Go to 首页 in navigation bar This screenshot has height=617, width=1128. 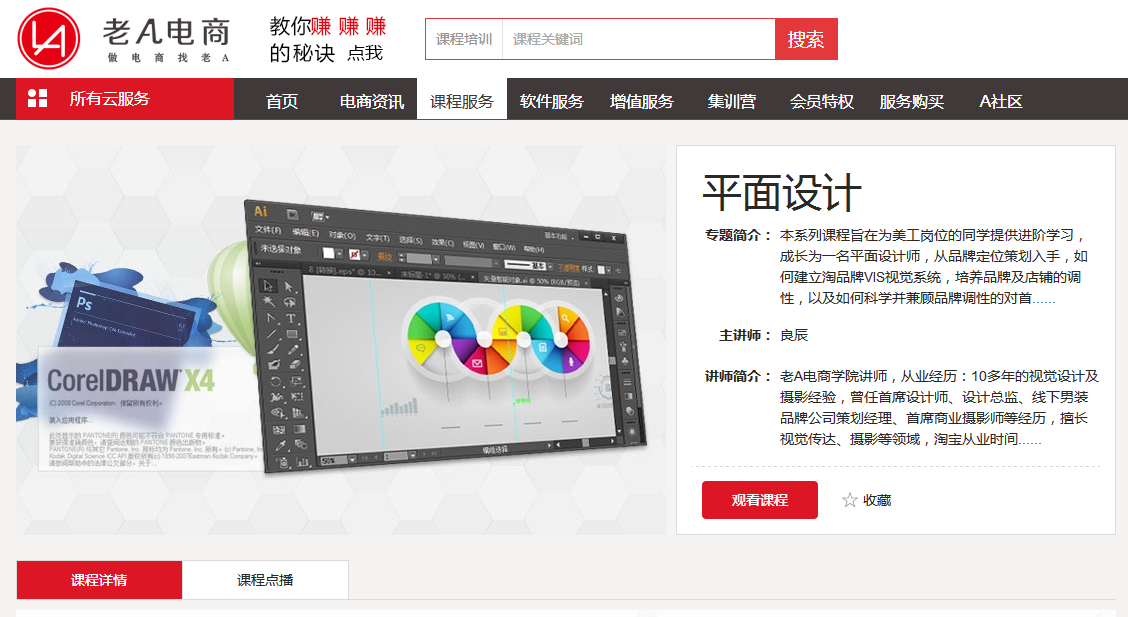282,101
